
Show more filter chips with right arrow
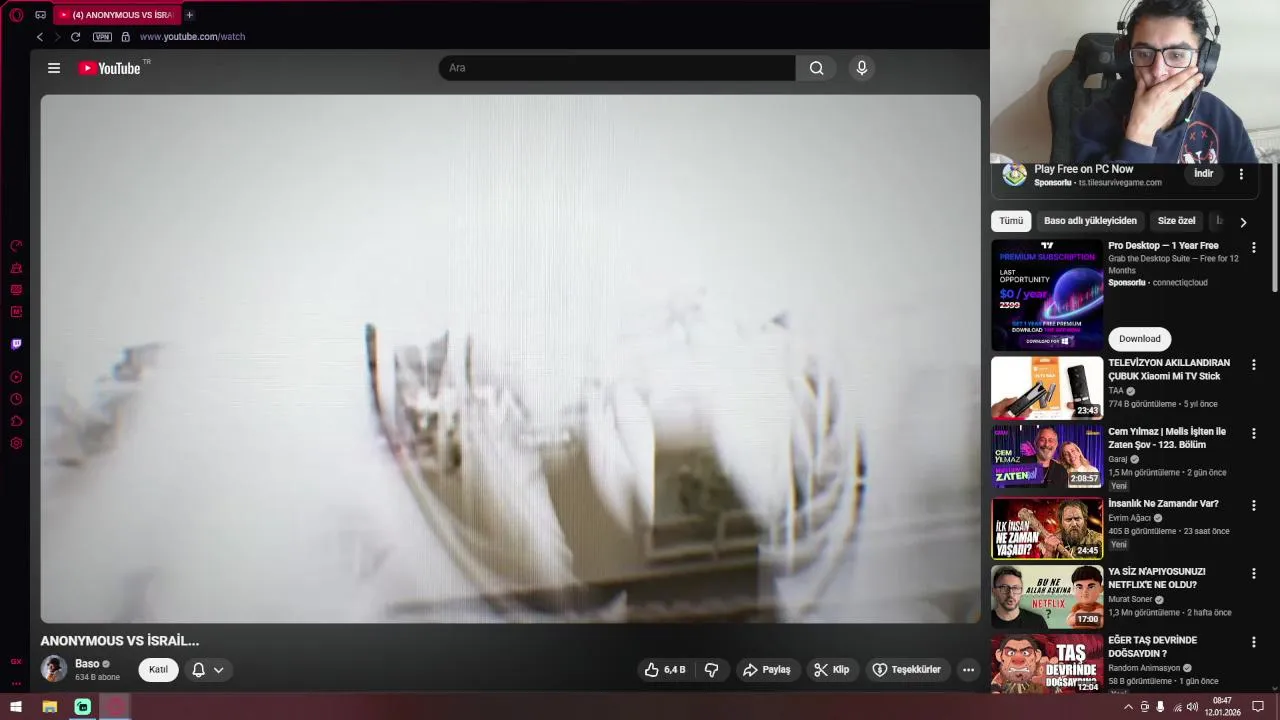click(1243, 222)
